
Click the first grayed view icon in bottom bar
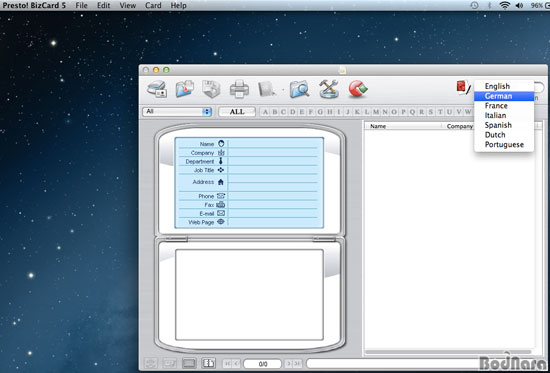[150, 364]
